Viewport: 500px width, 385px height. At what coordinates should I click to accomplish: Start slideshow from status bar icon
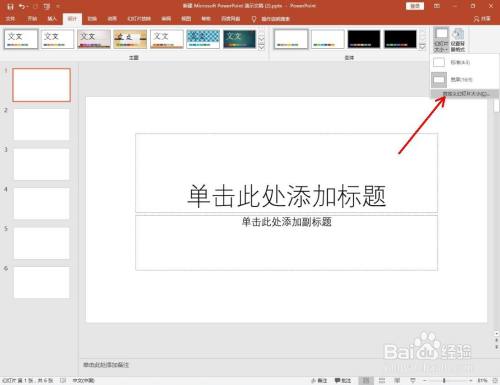coord(413,380)
